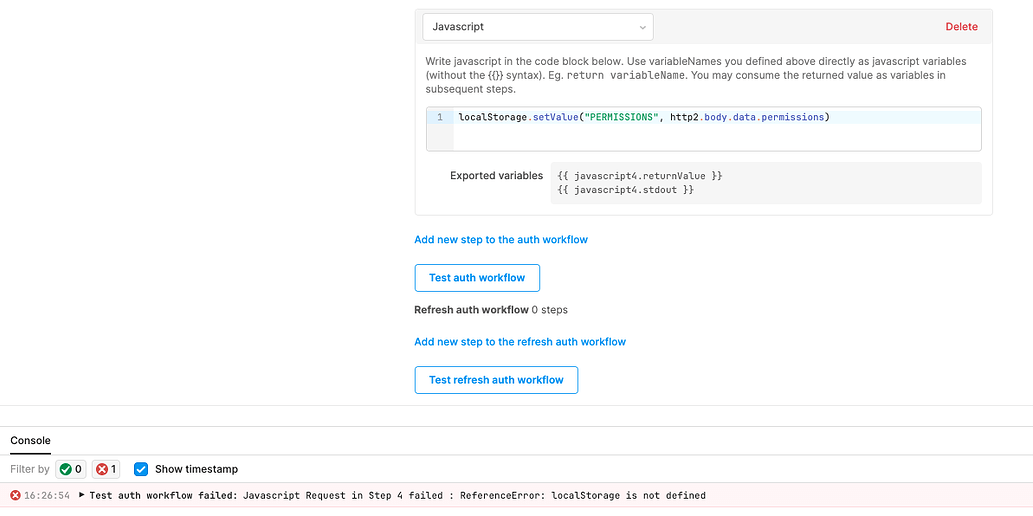Filter console by green success check icon
Viewport: 1033px width, 516px height.
(x=70, y=469)
